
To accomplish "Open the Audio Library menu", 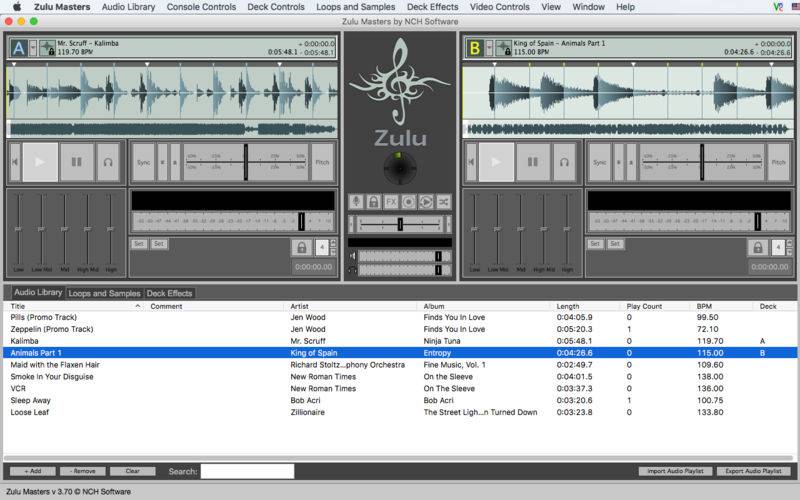I will (x=129, y=7).
